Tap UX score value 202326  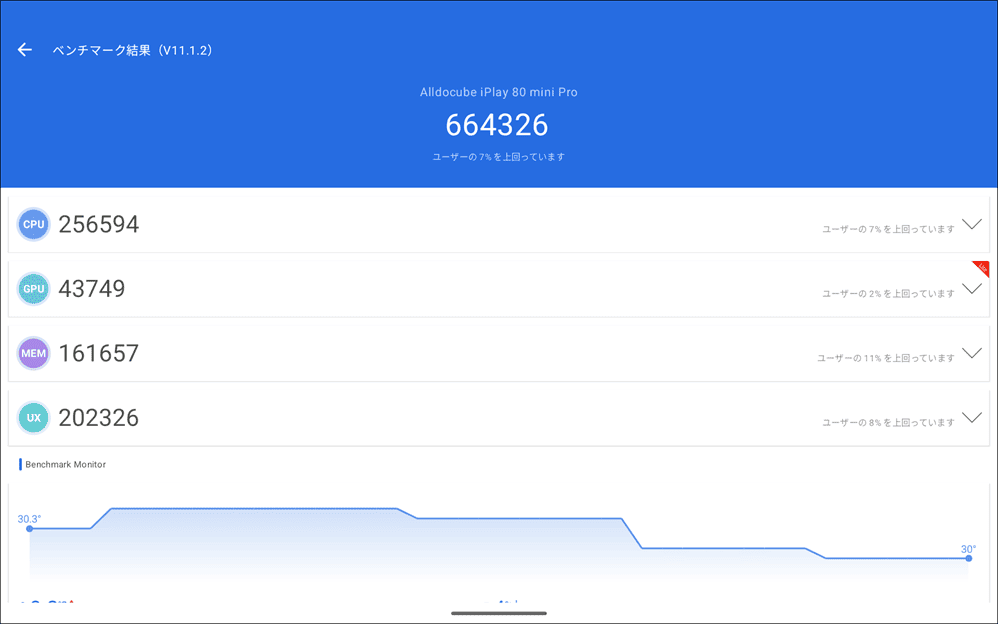(99, 418)
